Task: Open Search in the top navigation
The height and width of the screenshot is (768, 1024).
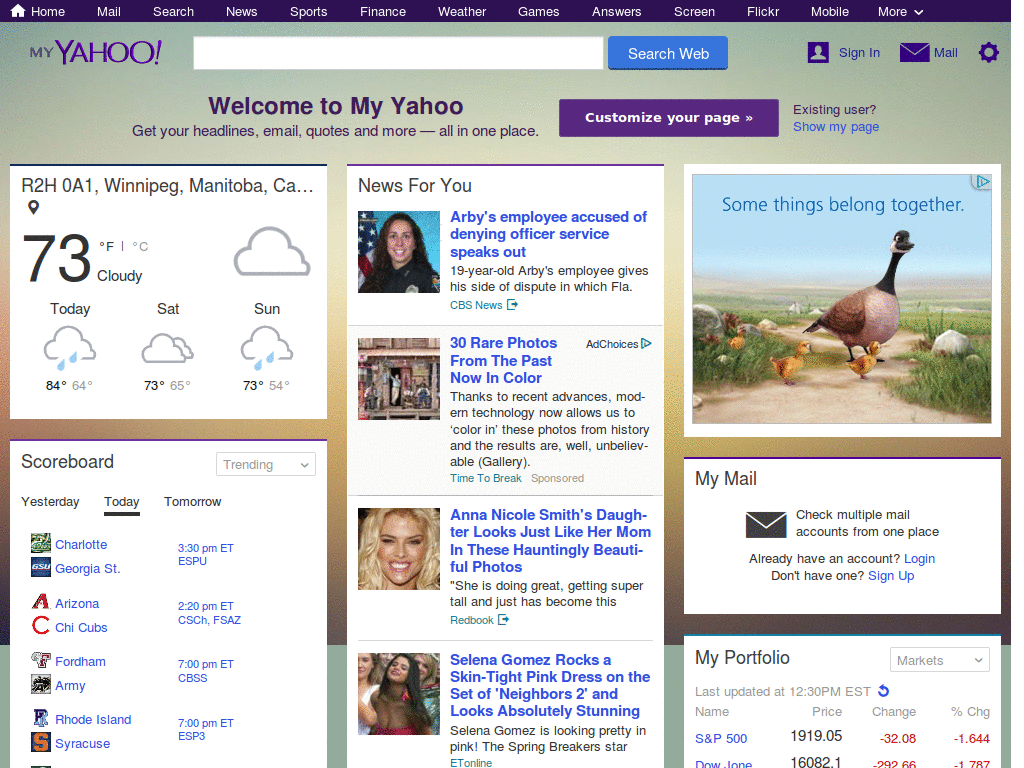Action: (173, 12)
